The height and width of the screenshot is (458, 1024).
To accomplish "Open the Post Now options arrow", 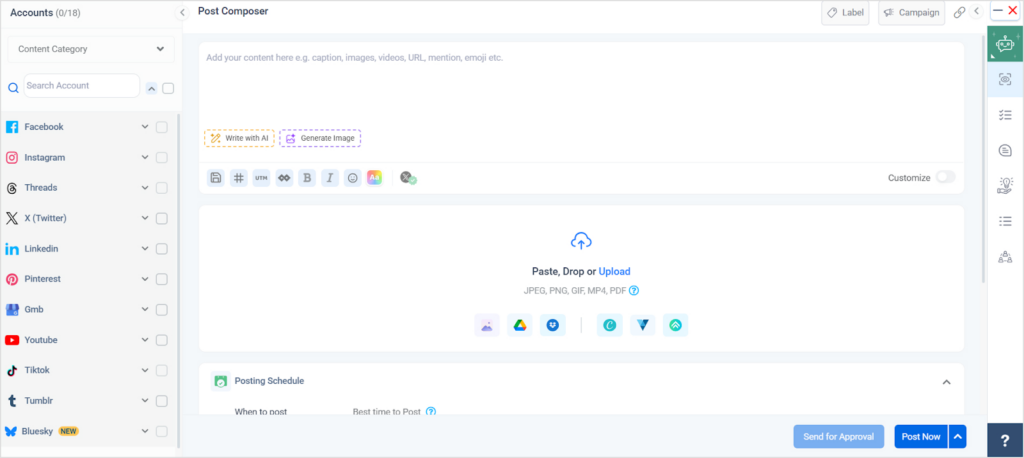I will pos(957,436).
